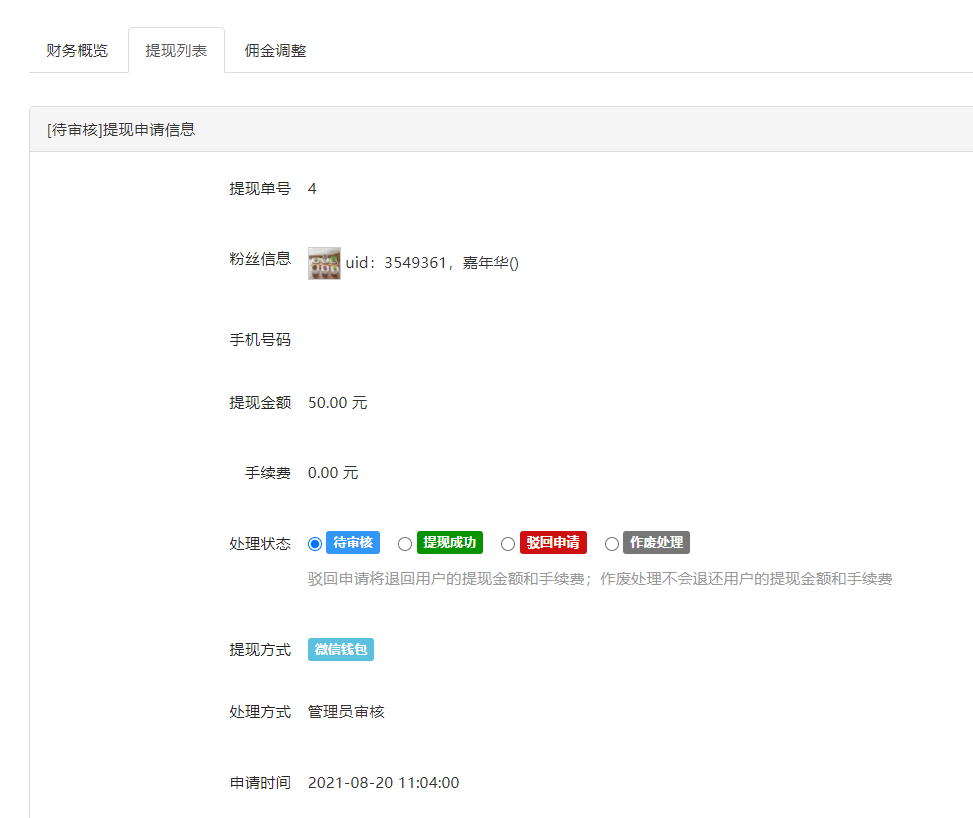Screen dimensions: 973x818
Task: Click the blue 待审核 status label
Action: coord(353,542)
